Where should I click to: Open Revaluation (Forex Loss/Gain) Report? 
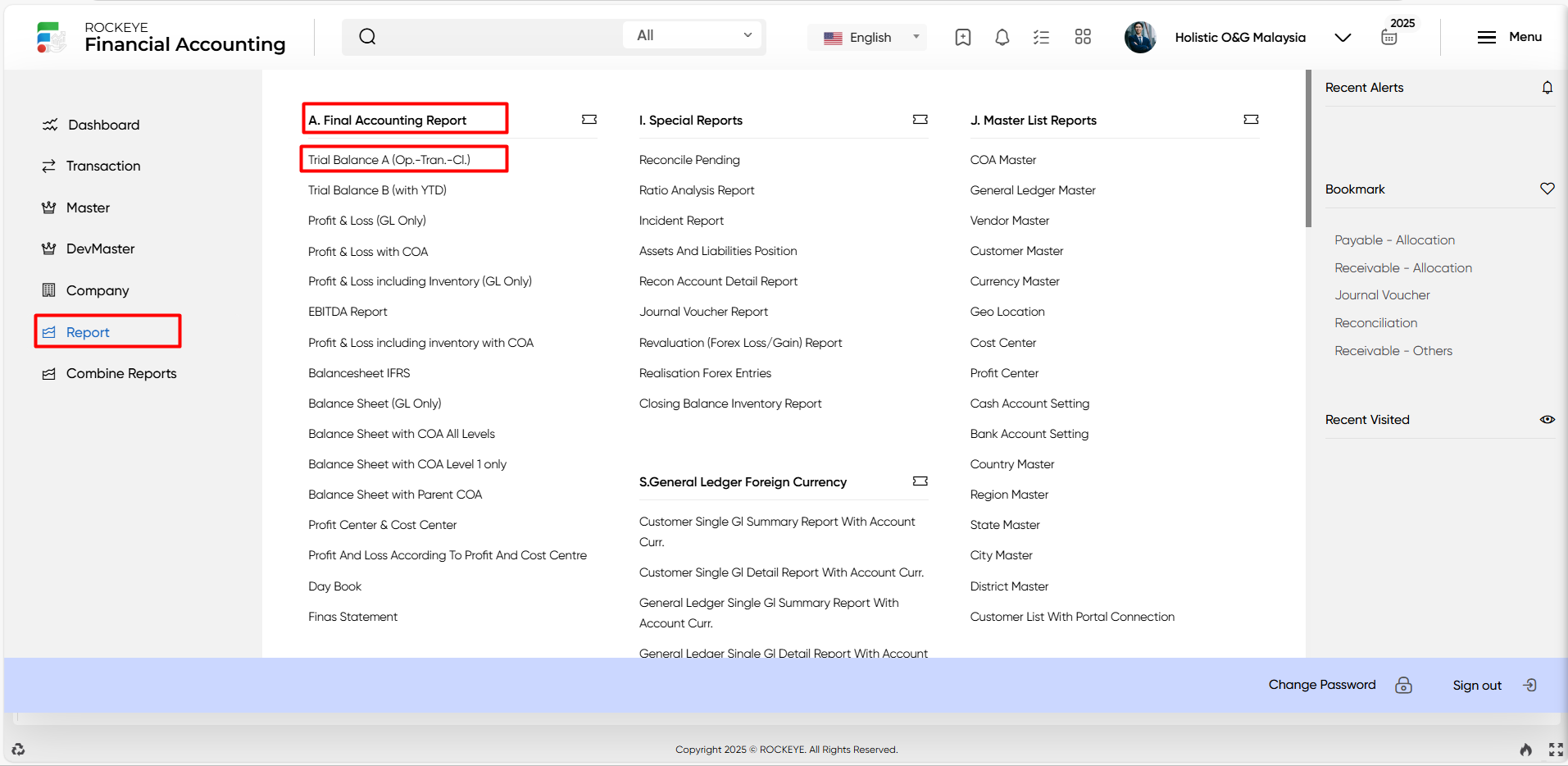point(740,343)
